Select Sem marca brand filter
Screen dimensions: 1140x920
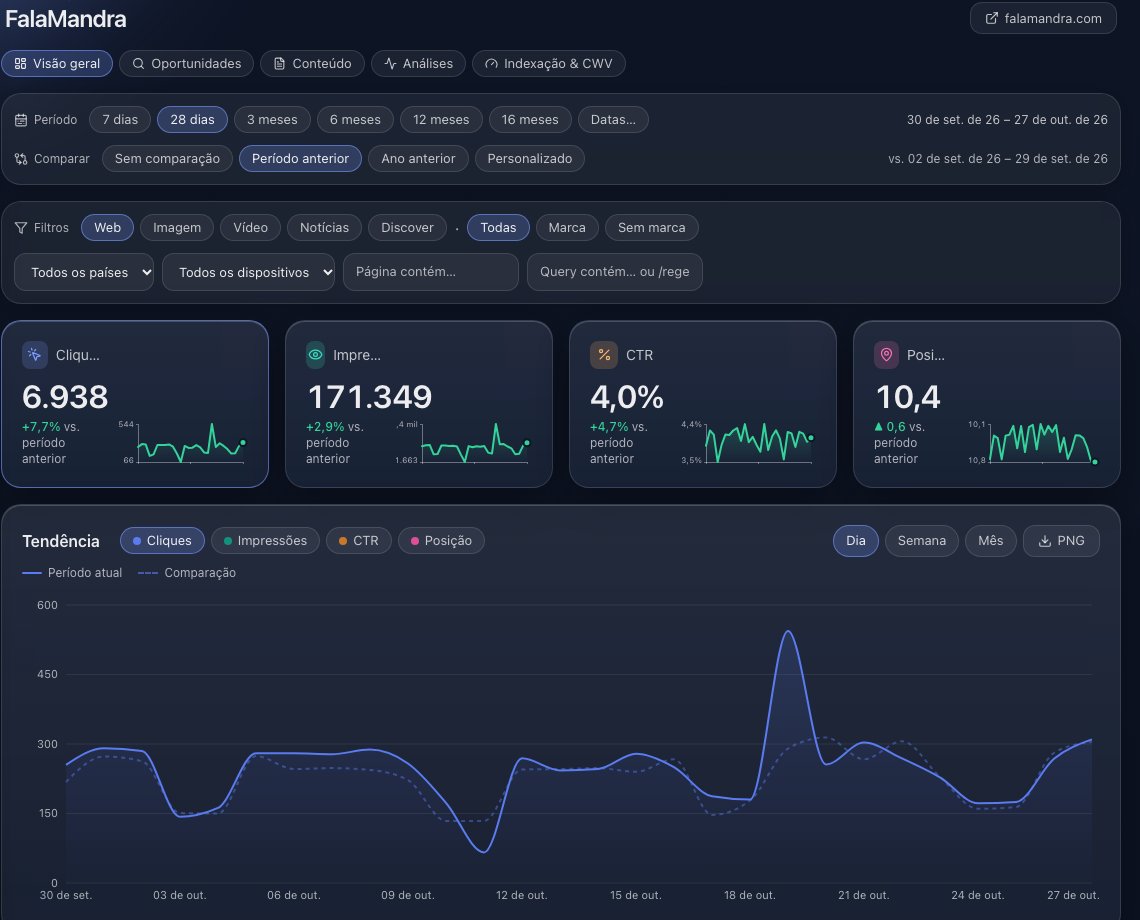pyautogui.click(x=651, y=228)
